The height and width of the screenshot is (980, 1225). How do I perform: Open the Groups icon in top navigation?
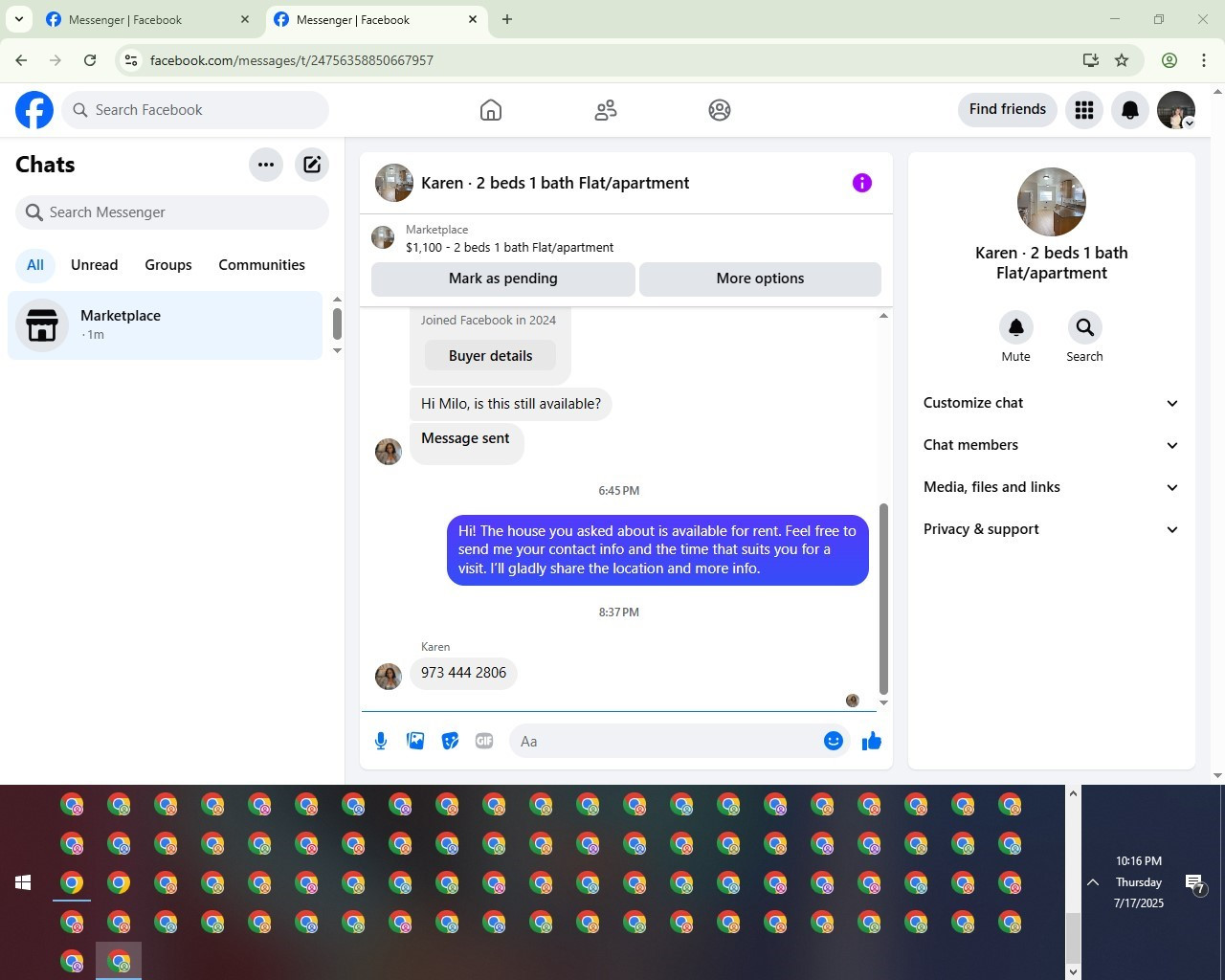click(x=720, y=110)
